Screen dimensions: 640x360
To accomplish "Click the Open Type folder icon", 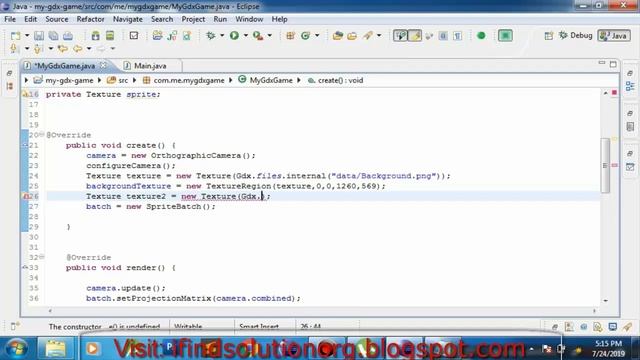I will click(338, 36).
